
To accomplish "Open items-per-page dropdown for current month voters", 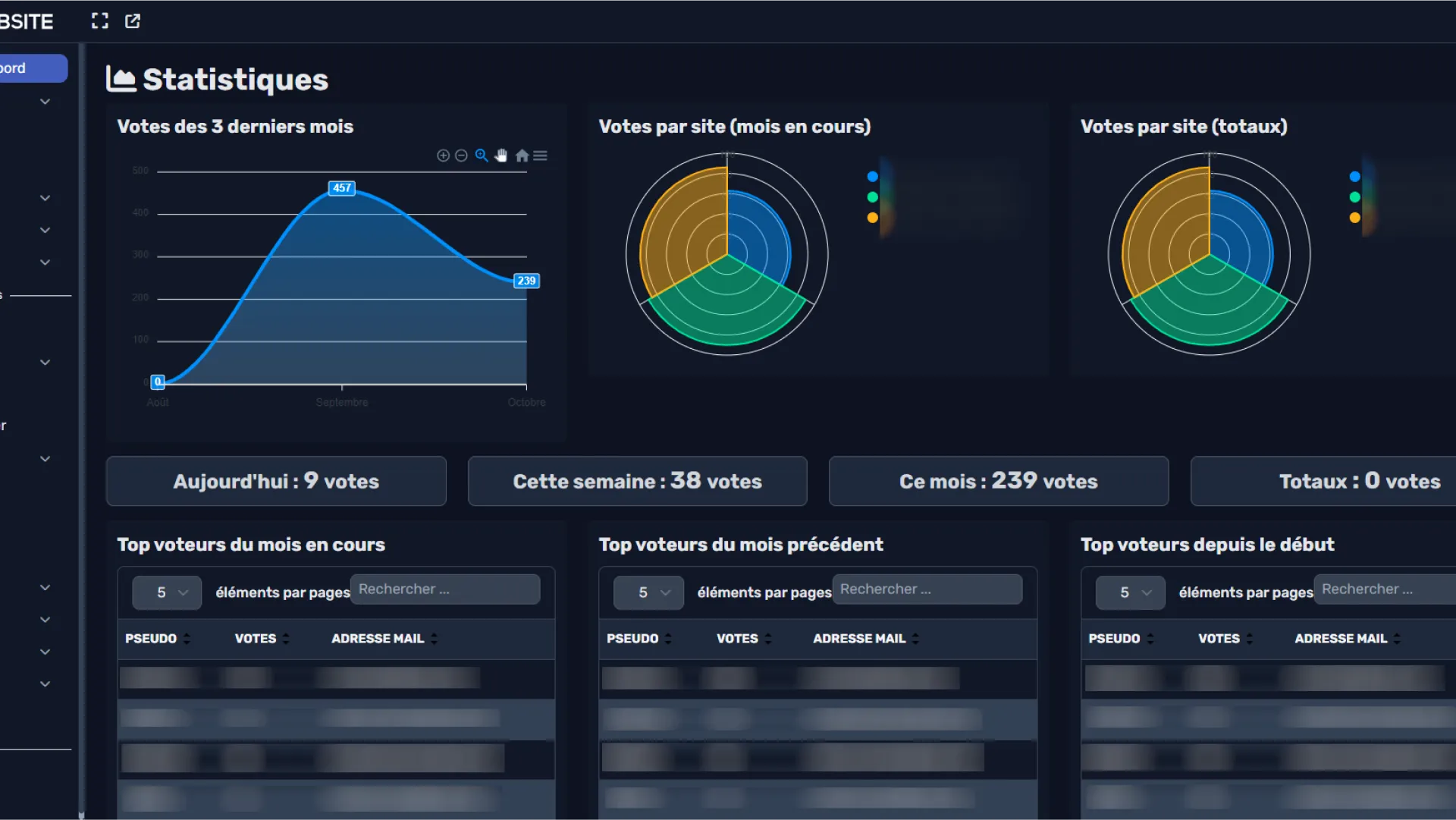I will click(x=167, y=592).
